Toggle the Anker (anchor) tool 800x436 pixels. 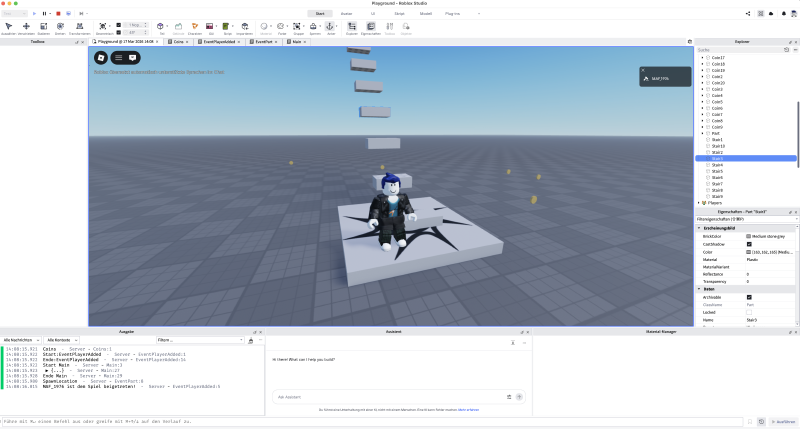click(330, 27)
